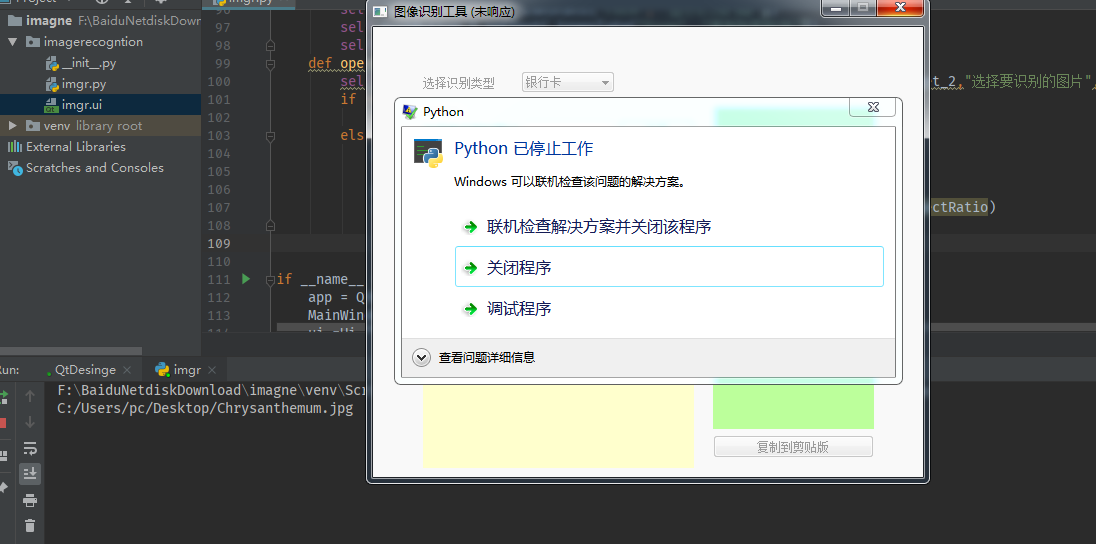This screenshot has width=1096, height=544.
Task: Click the Scratches and Consoles icon
Action: point(15,168)
